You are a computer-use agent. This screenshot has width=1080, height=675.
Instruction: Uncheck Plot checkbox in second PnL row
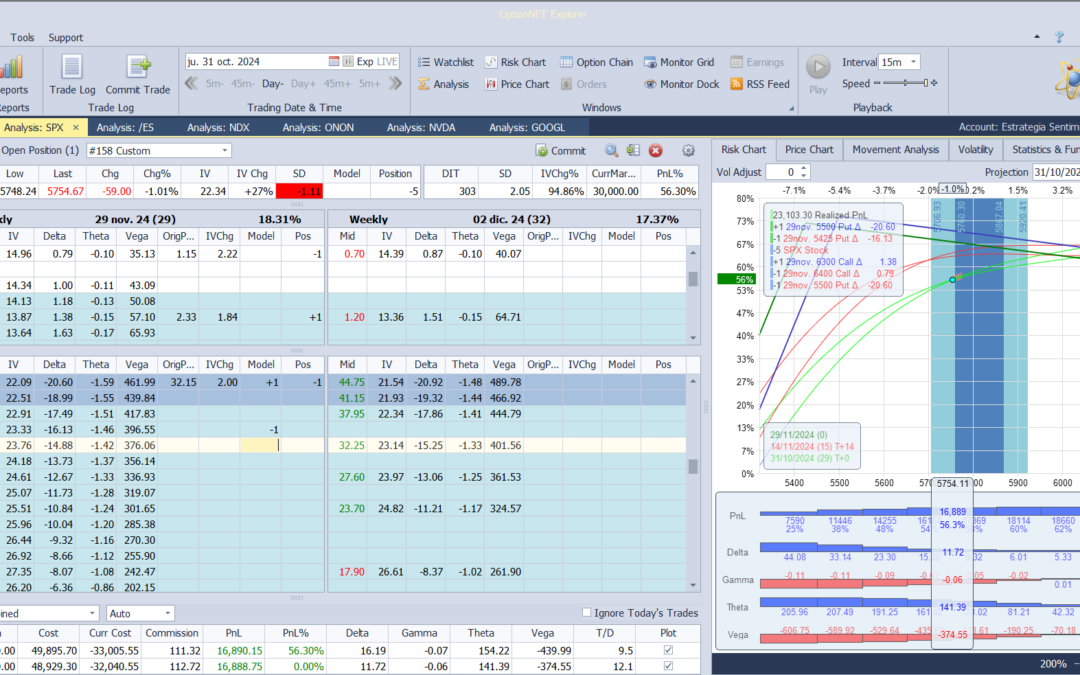point(668,666)
